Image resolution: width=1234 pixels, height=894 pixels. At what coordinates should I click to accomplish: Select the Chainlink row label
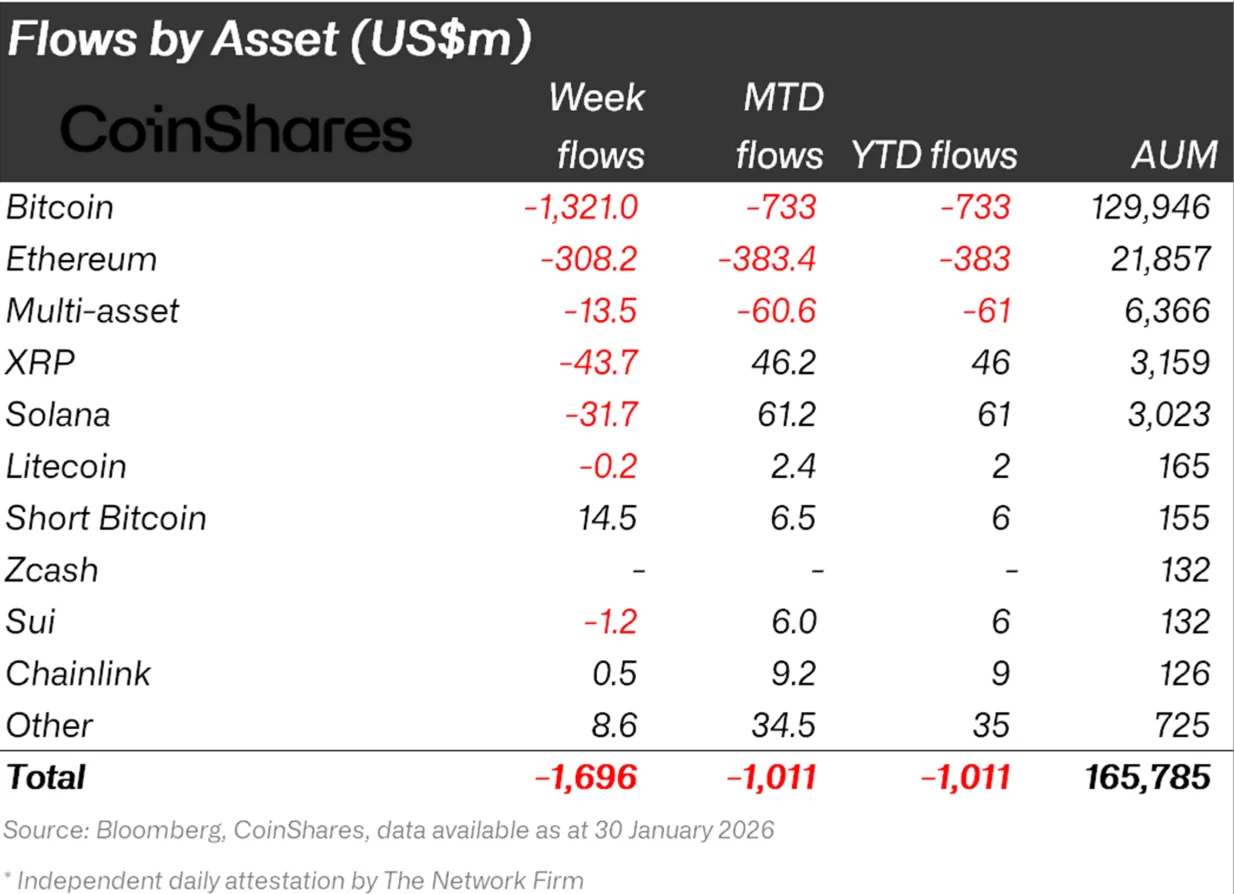pyautogui.click(x=78, y=673)
